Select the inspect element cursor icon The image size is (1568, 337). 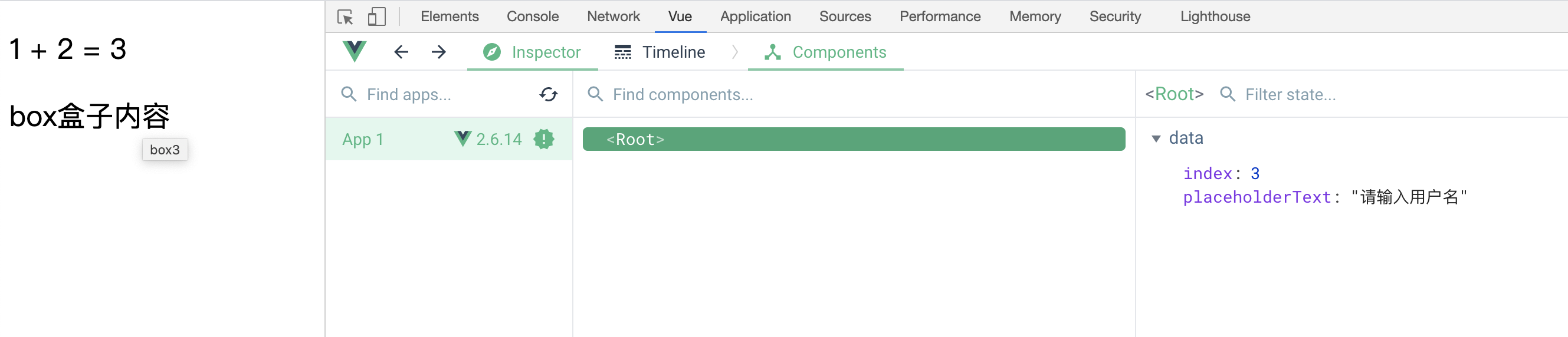tap(345, 17)
